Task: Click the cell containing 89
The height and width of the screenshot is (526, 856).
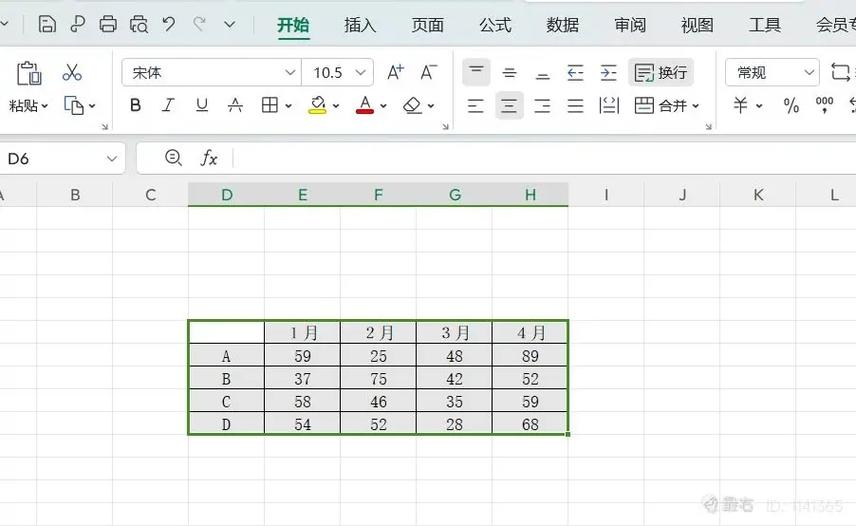Action: click(x=530, y=356)
